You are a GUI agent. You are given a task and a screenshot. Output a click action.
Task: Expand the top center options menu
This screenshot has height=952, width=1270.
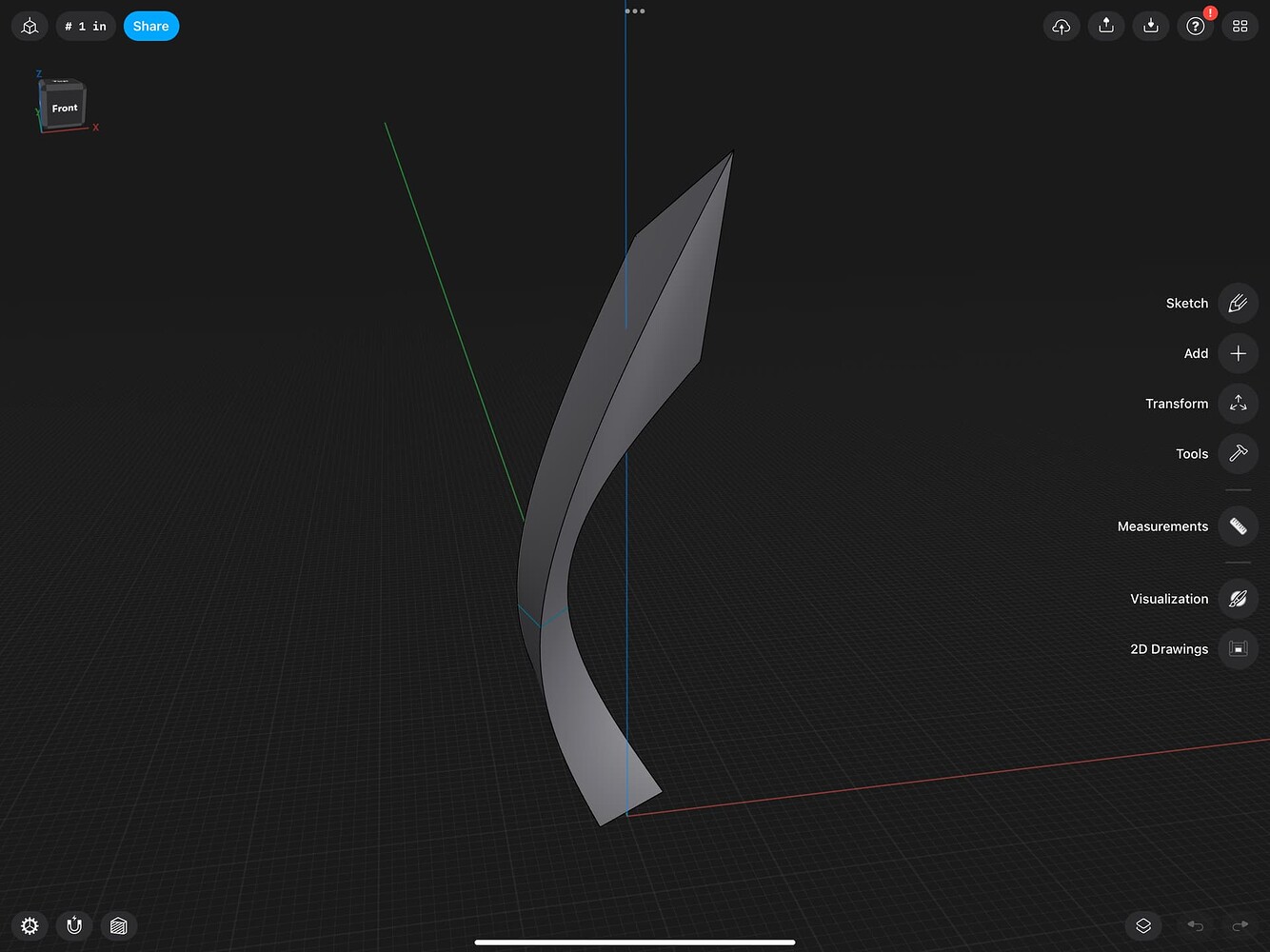click(x=634, y=10)
